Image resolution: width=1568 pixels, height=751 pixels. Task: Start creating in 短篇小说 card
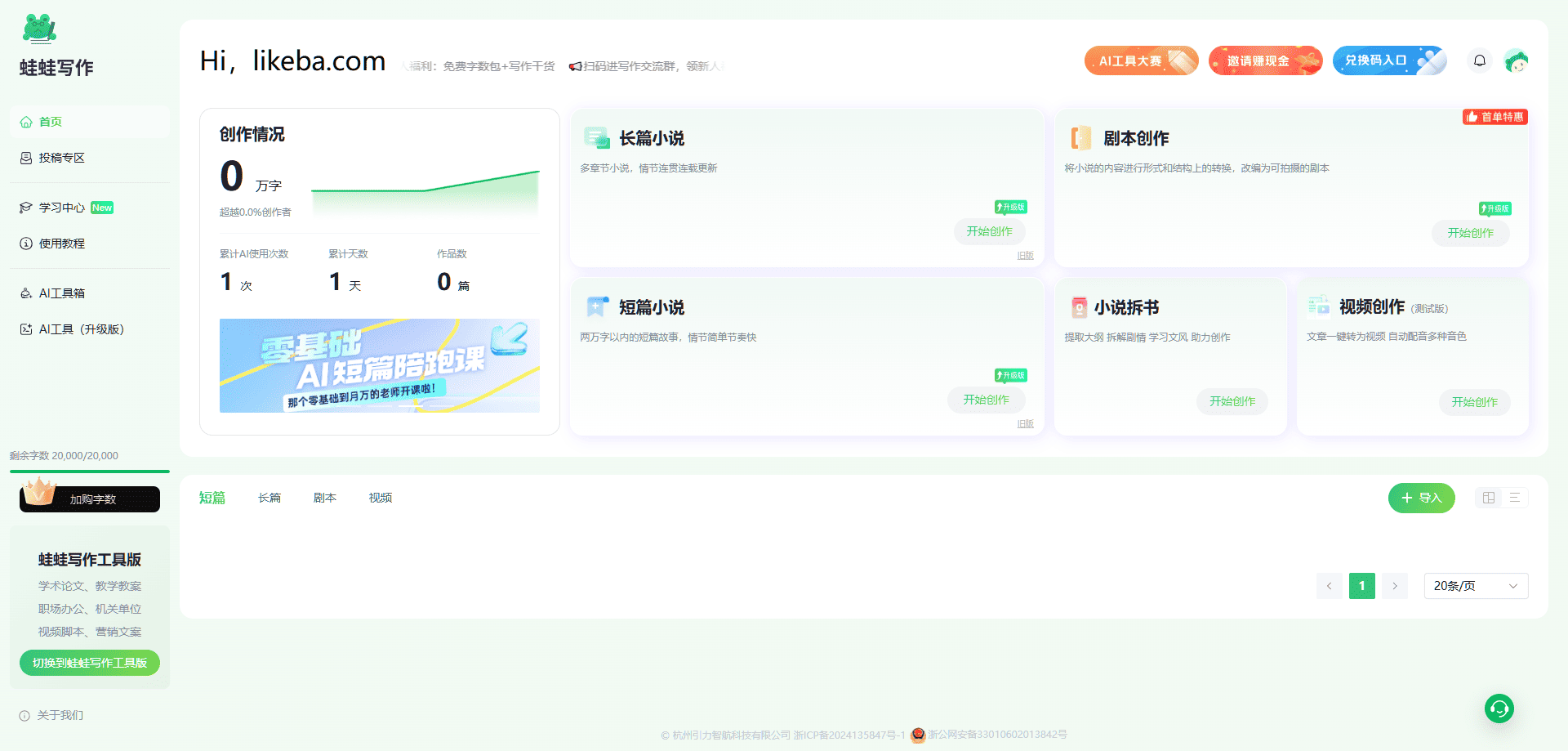[x=986, y=400]
